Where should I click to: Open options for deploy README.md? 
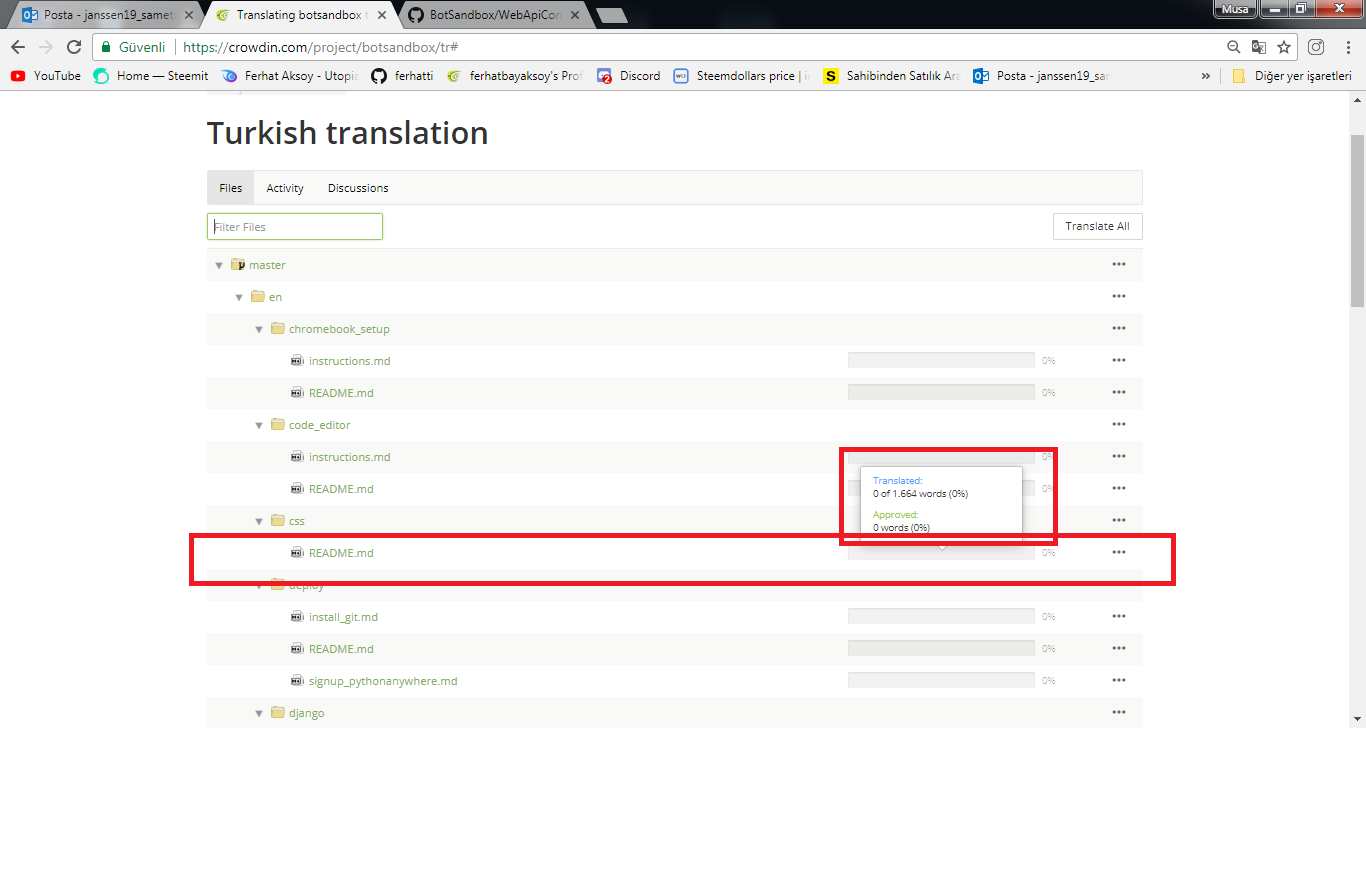click(x=1119, y=648)
